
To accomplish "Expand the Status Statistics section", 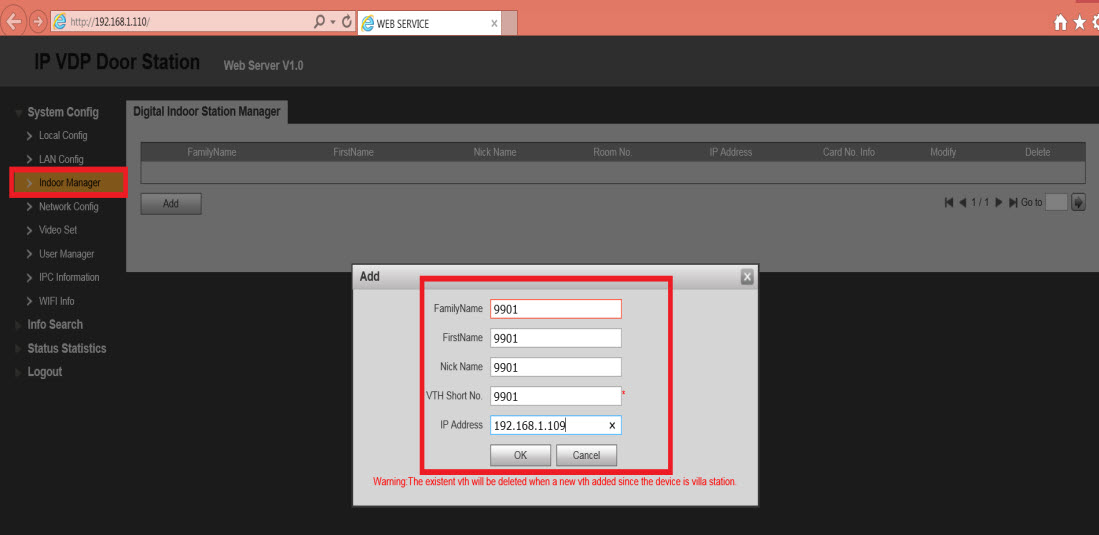I will pos(66,349).
